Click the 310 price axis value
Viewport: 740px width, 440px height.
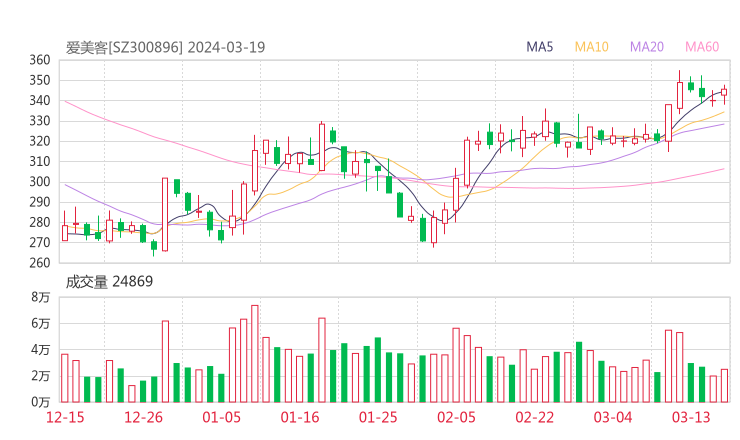point(40,161)
